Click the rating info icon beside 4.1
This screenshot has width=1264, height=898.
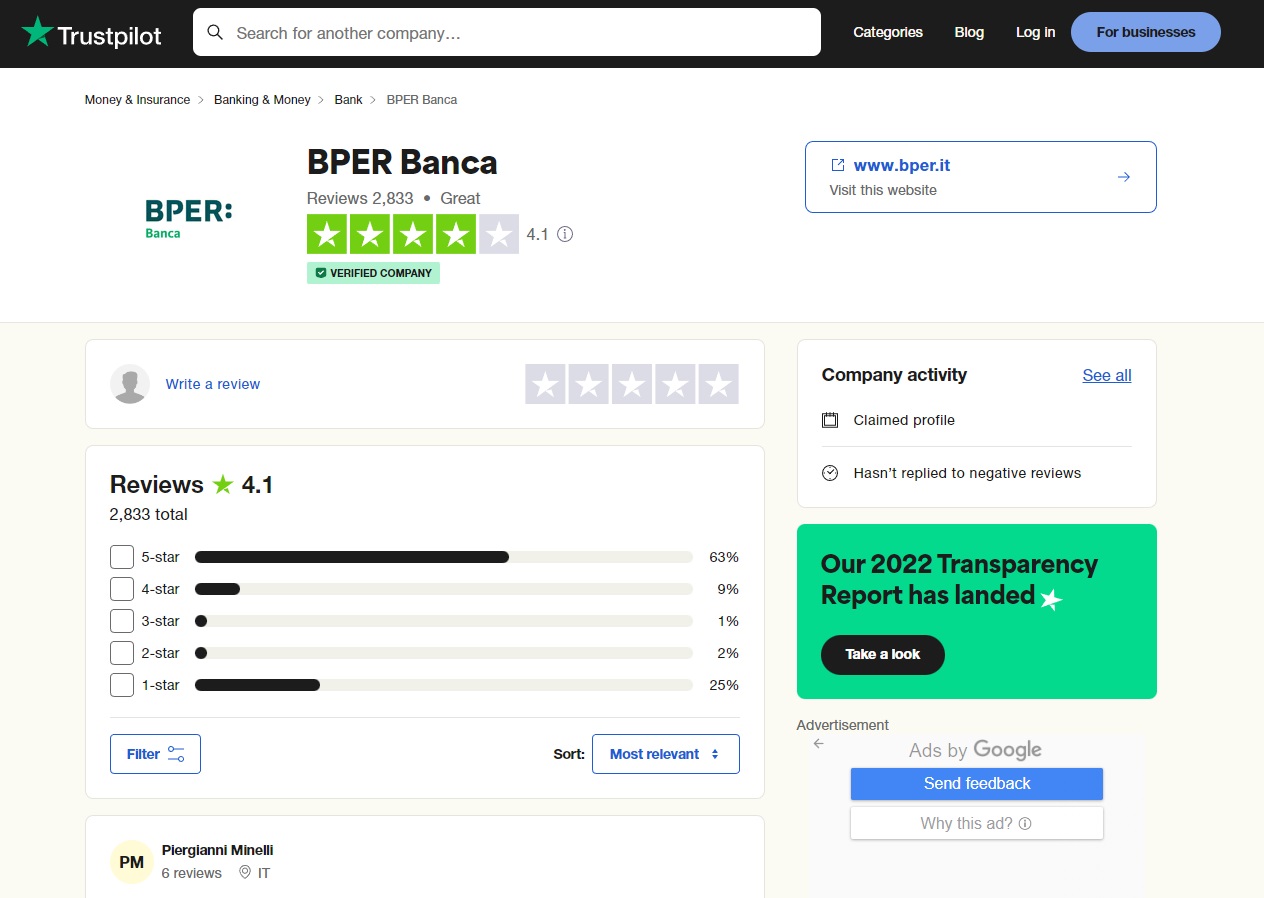565,234
